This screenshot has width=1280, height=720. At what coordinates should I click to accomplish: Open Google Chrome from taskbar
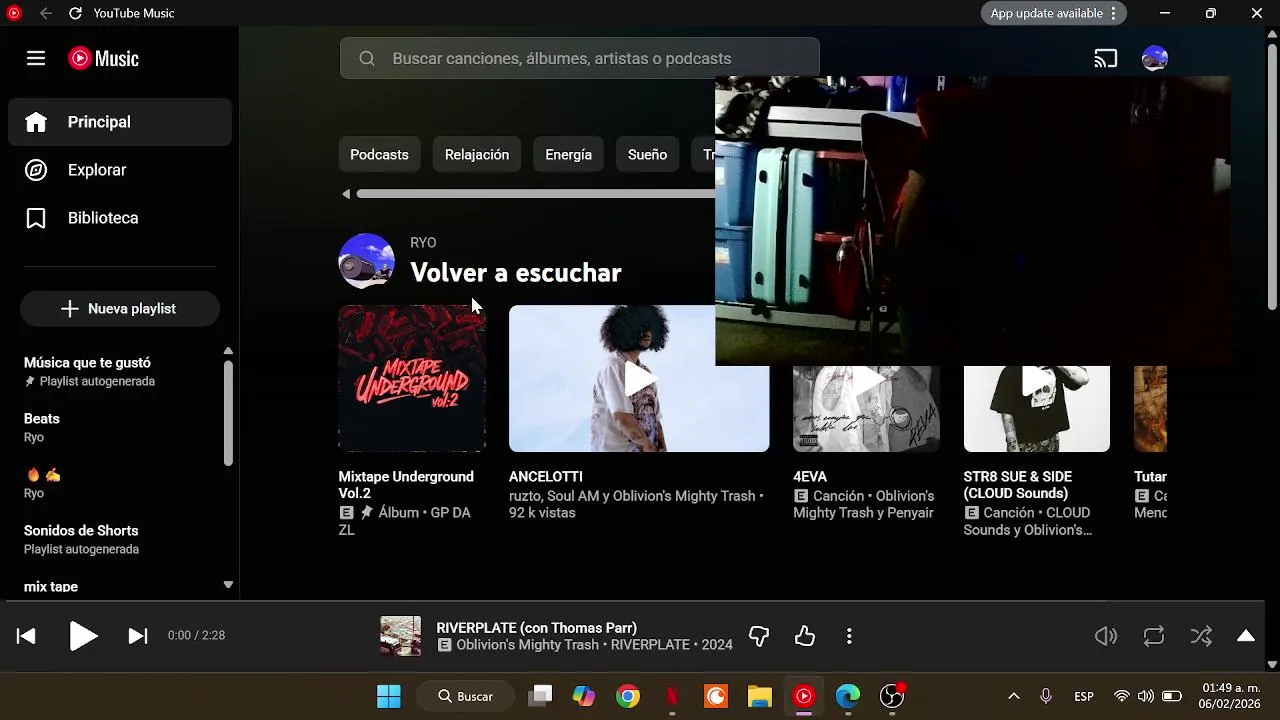point(628,696)
